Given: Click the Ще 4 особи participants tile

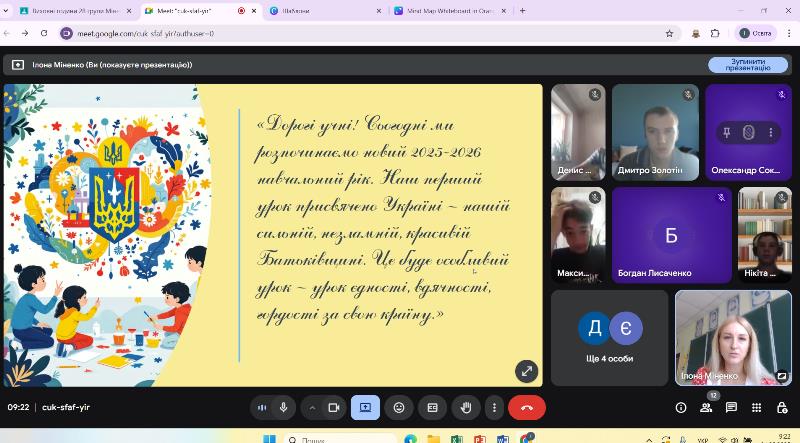Looking at the screenshot, I should tap(609, 338).
